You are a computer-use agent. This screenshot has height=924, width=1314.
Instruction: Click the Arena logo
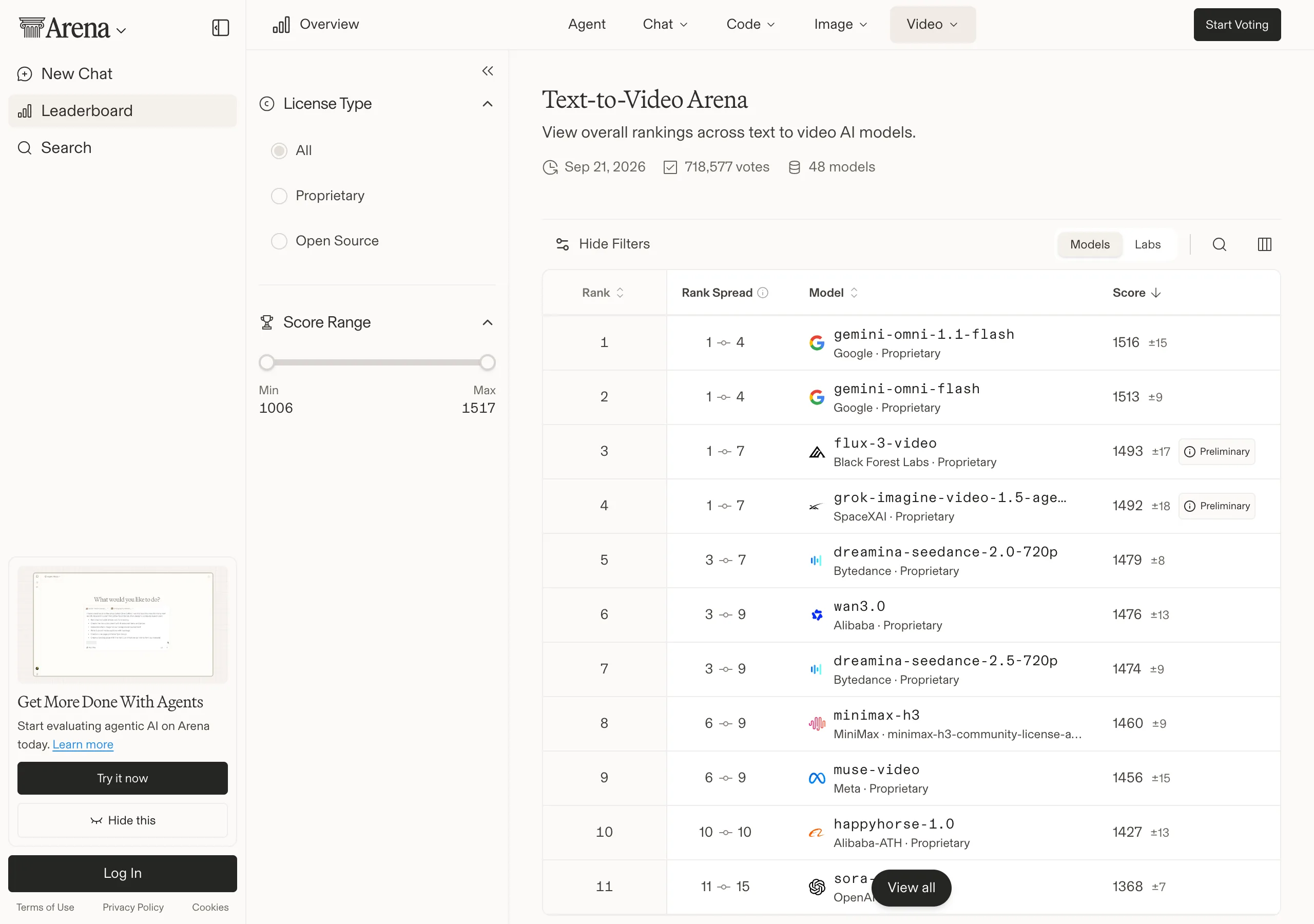tap(64, 28)
